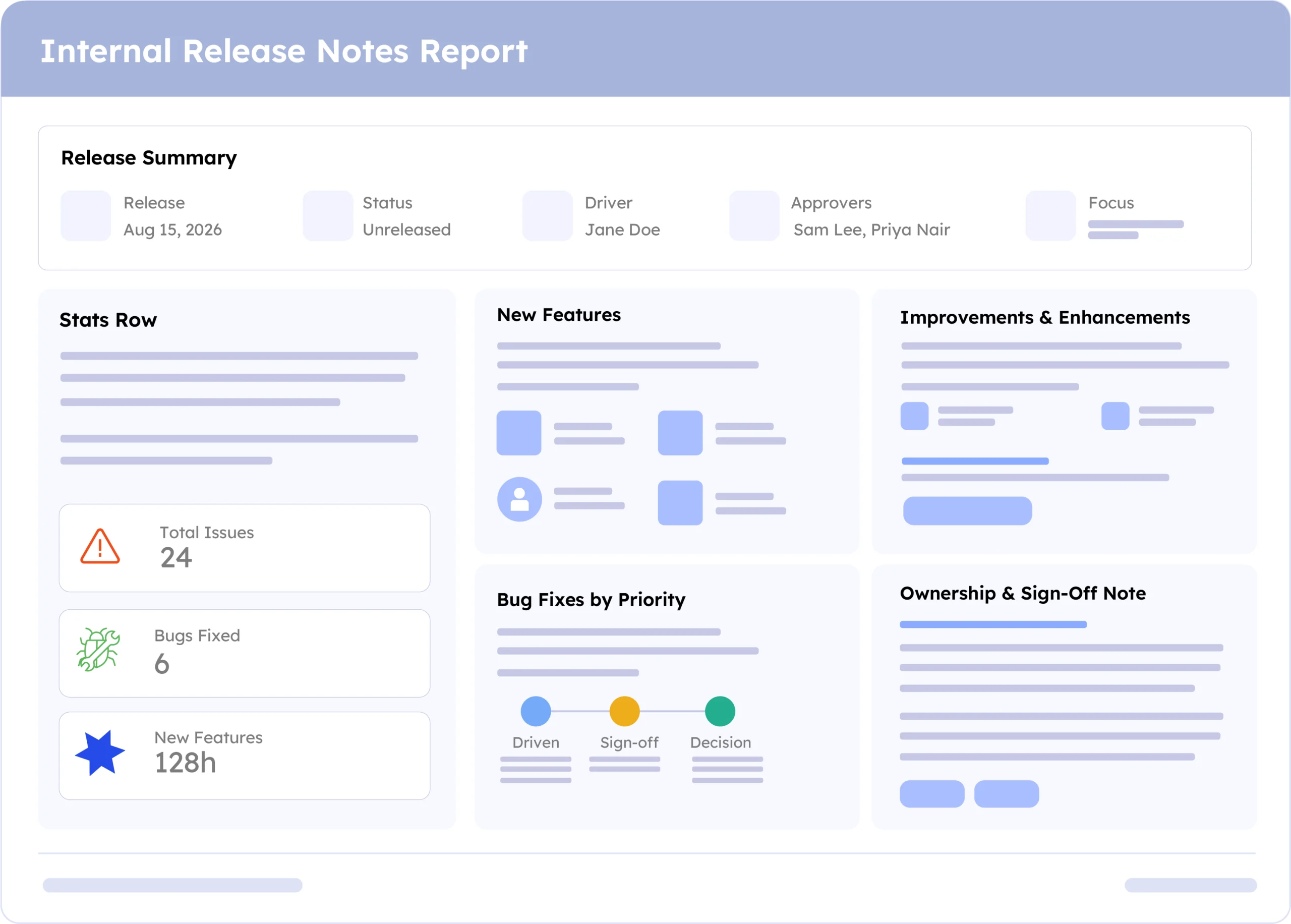Click the Total Issues warning triangle icon
1291x924 pixels.
(x=100, y=547)
